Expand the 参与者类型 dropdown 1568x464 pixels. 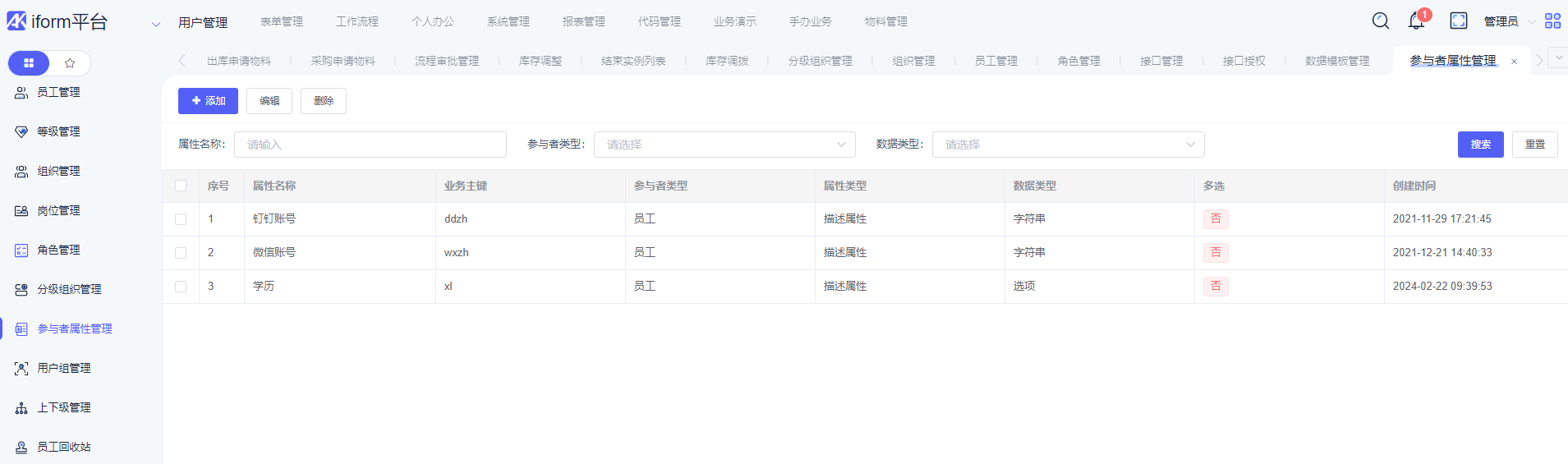point(724,145)
